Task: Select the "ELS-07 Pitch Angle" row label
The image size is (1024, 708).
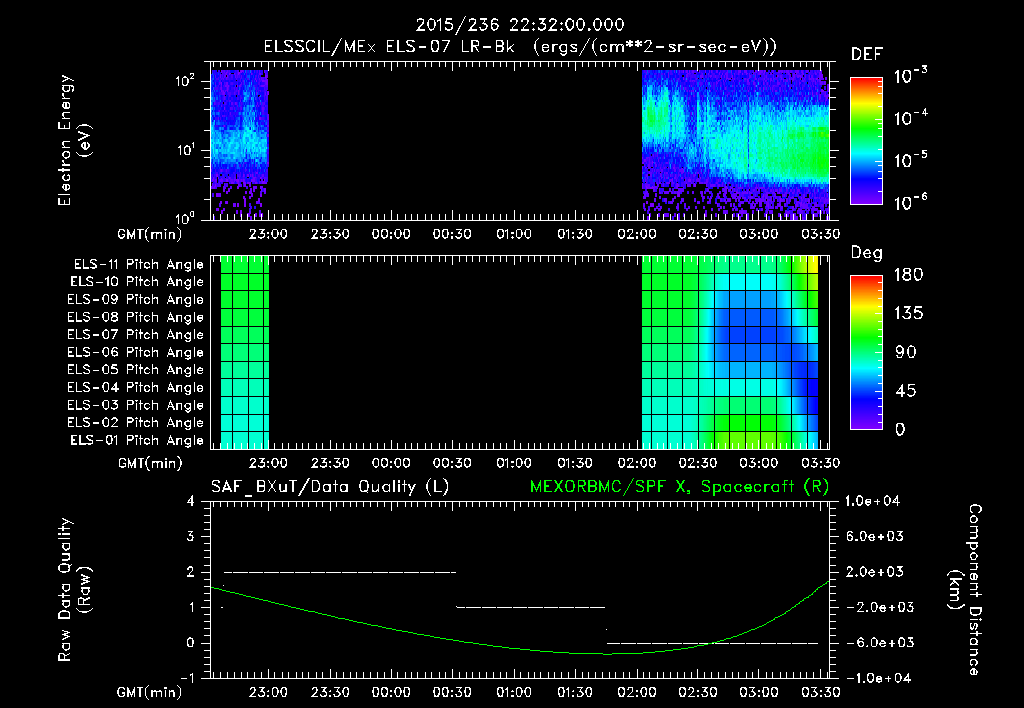Action: point(135,334)
